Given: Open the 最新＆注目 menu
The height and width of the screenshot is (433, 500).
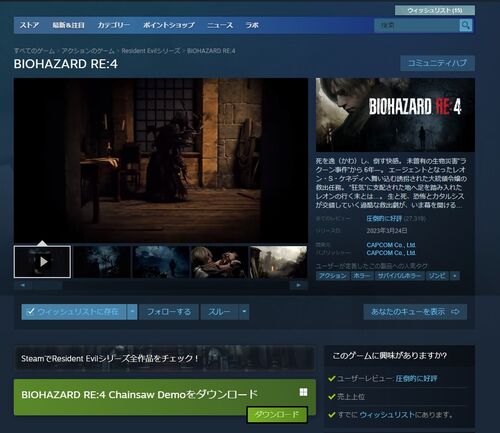Looking at the screenshot, I should 68,25.
